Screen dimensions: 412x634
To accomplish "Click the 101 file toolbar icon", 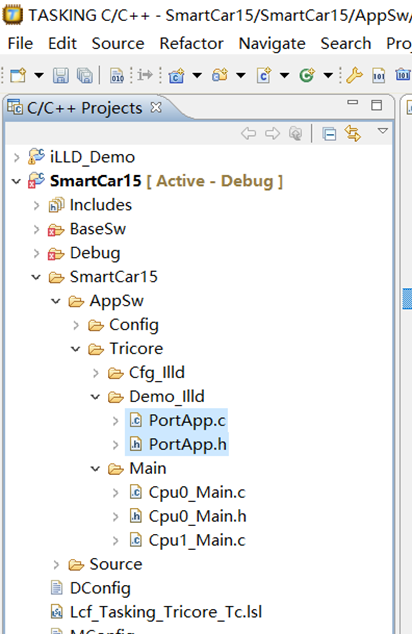I will tap(379, 75).
